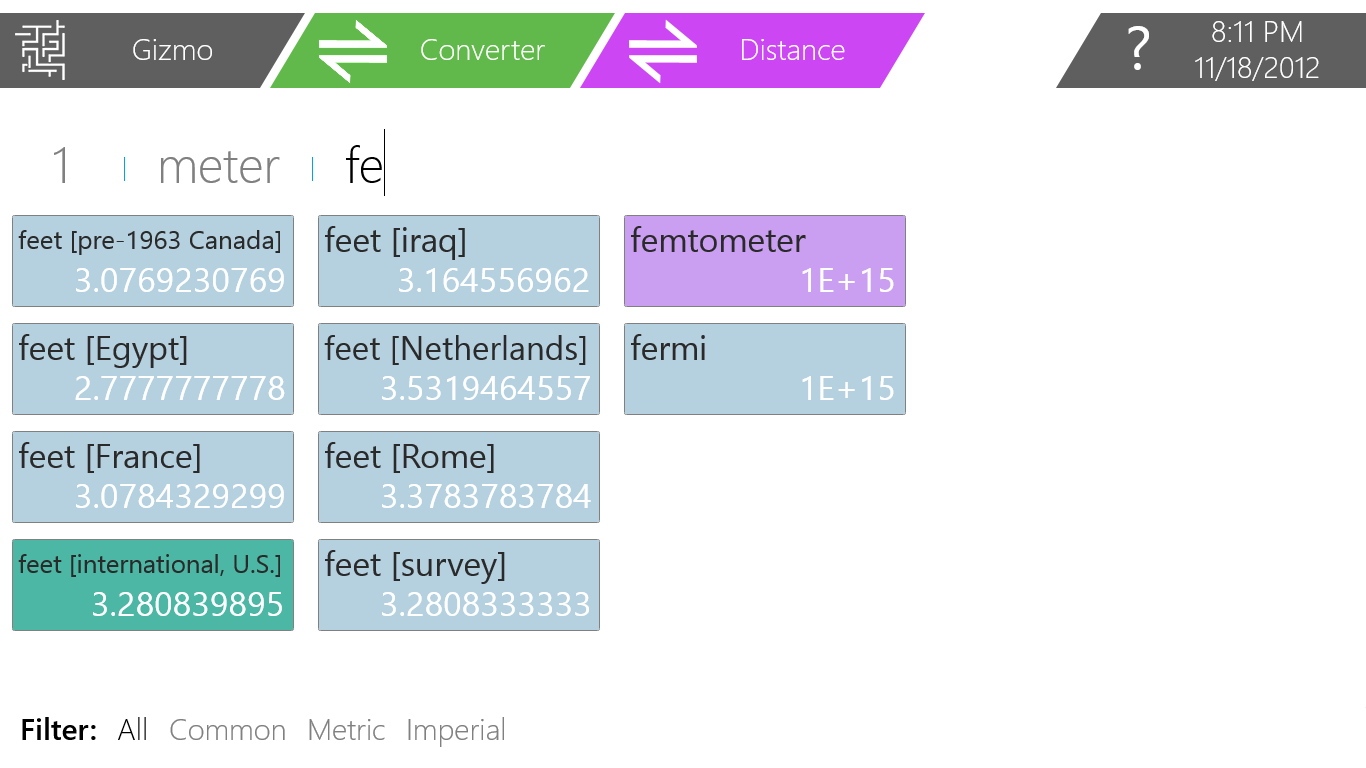Select the All filter option
The image size is (1366, 768).
click(133, 730)
